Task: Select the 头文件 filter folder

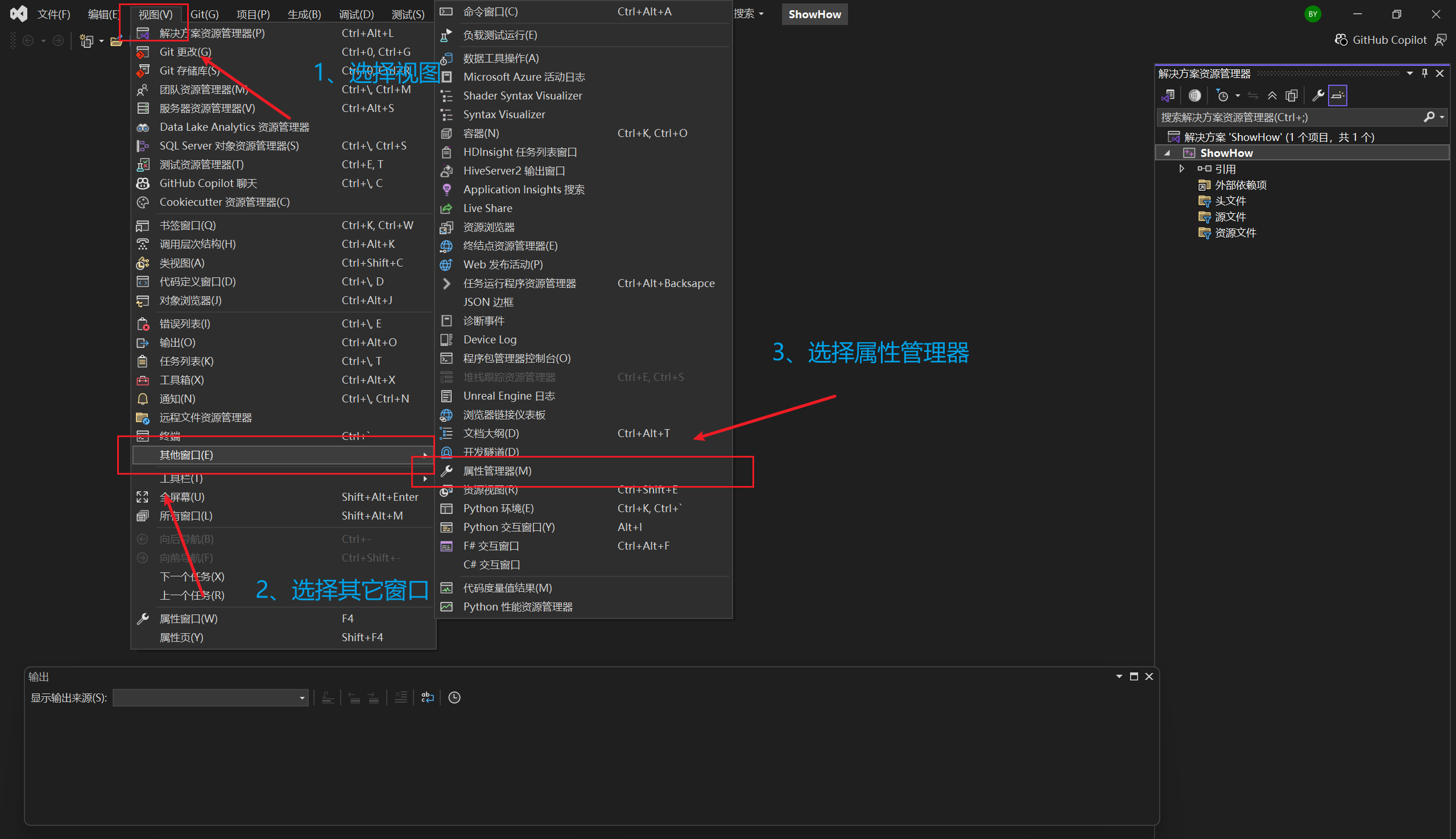Action: coord(1230,201)
